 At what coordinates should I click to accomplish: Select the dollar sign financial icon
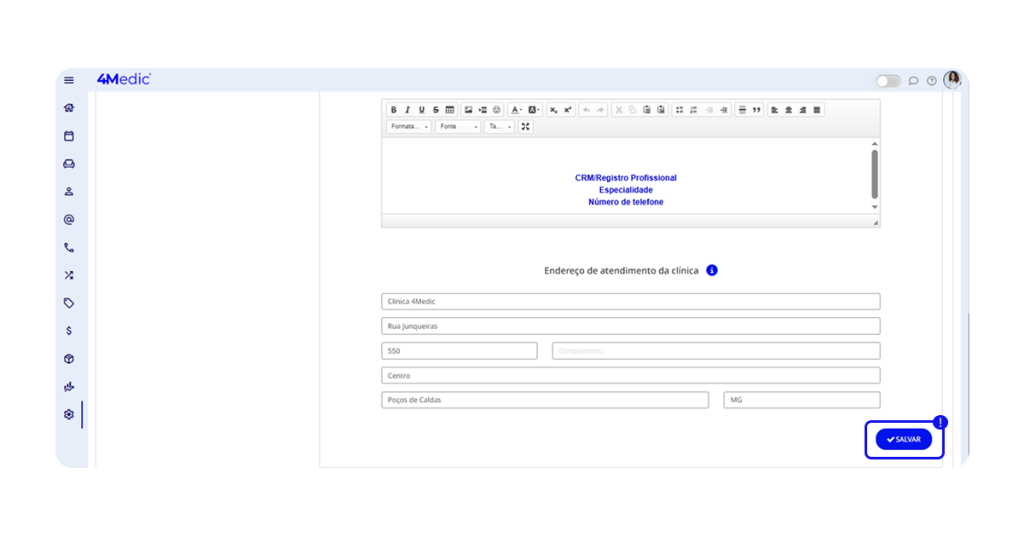tap(69, 331)
